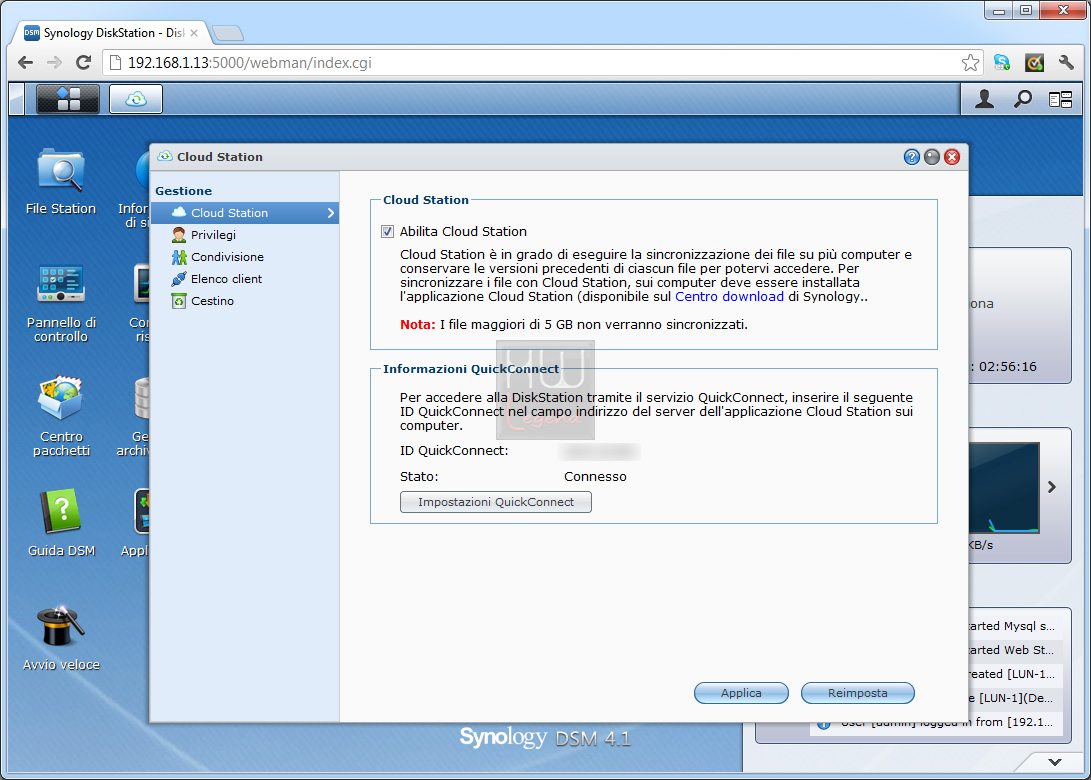
Task: Bookmark page with star icon
Action: [x=970, y=63]
